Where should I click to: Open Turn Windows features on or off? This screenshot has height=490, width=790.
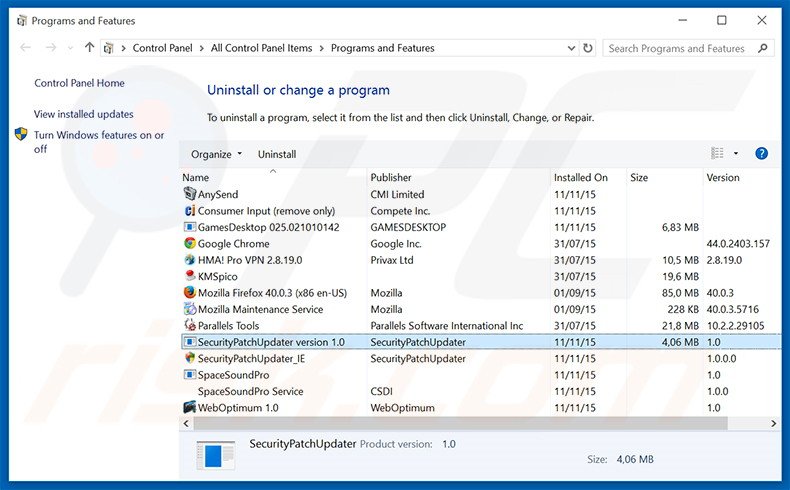tap(99, 142)
